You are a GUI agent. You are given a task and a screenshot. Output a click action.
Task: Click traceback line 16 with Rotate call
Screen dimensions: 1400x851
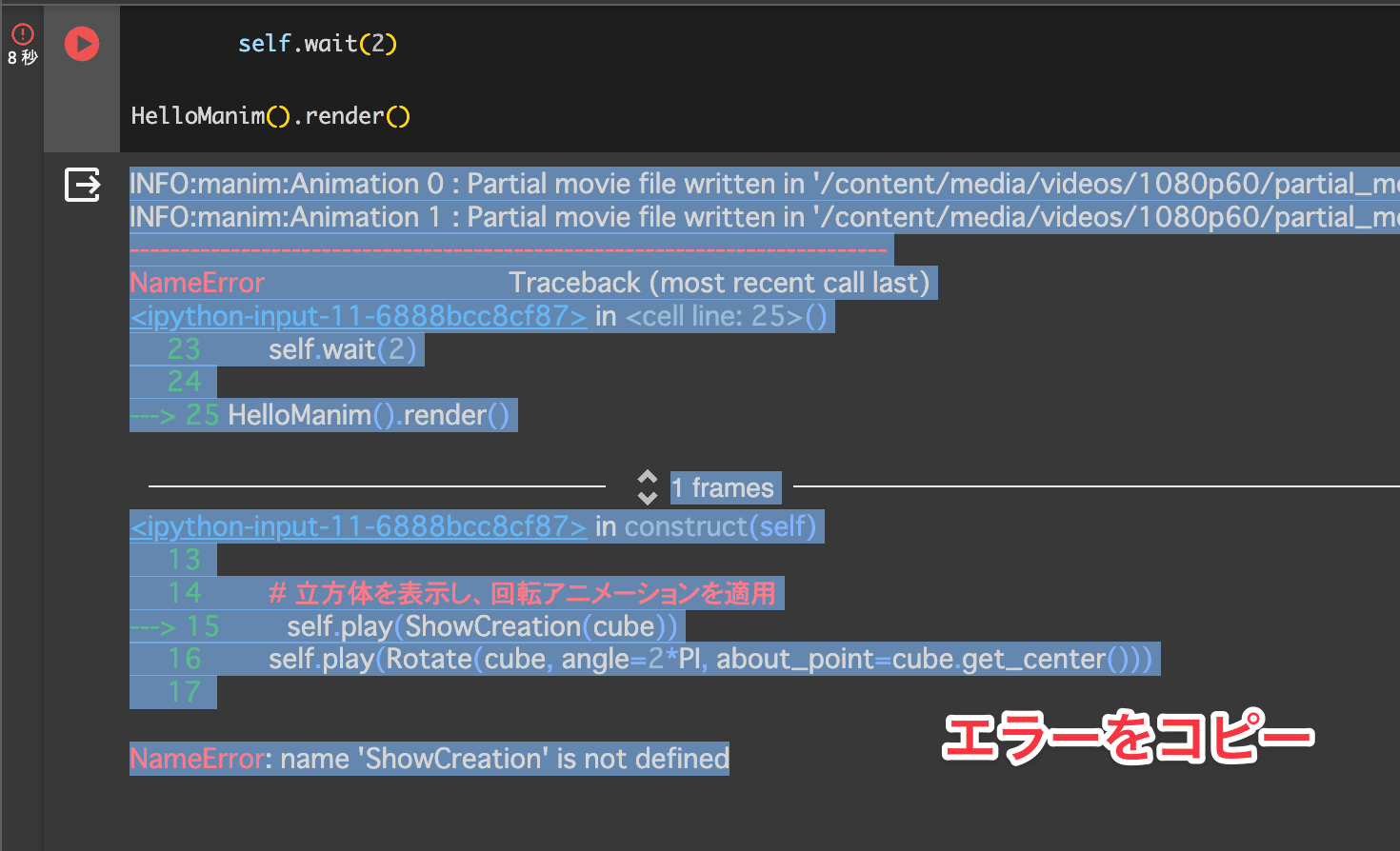click(x=709, y=659)
